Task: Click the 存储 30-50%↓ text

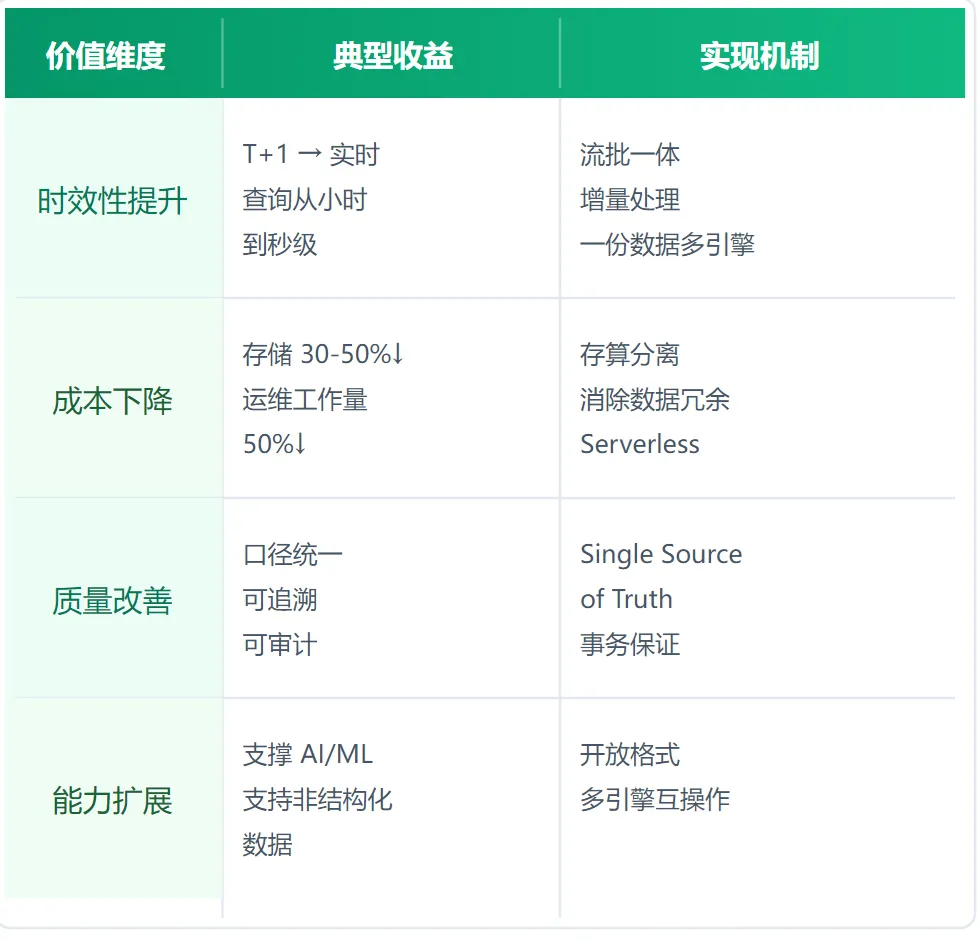Action: point(322,355)
